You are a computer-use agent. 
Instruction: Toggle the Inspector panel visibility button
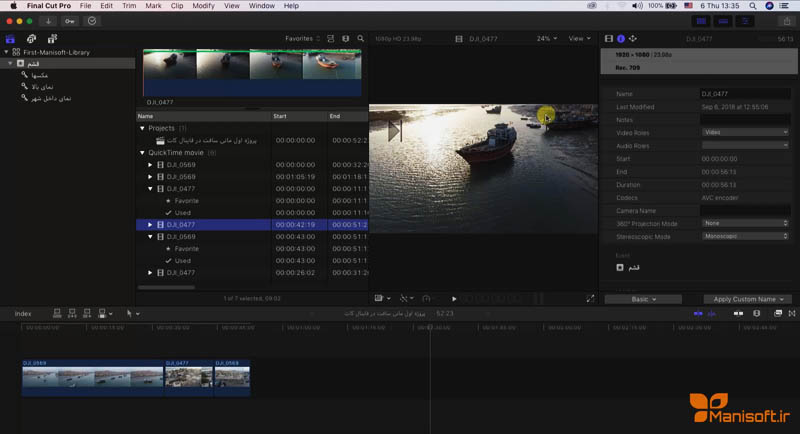(745, 21)
